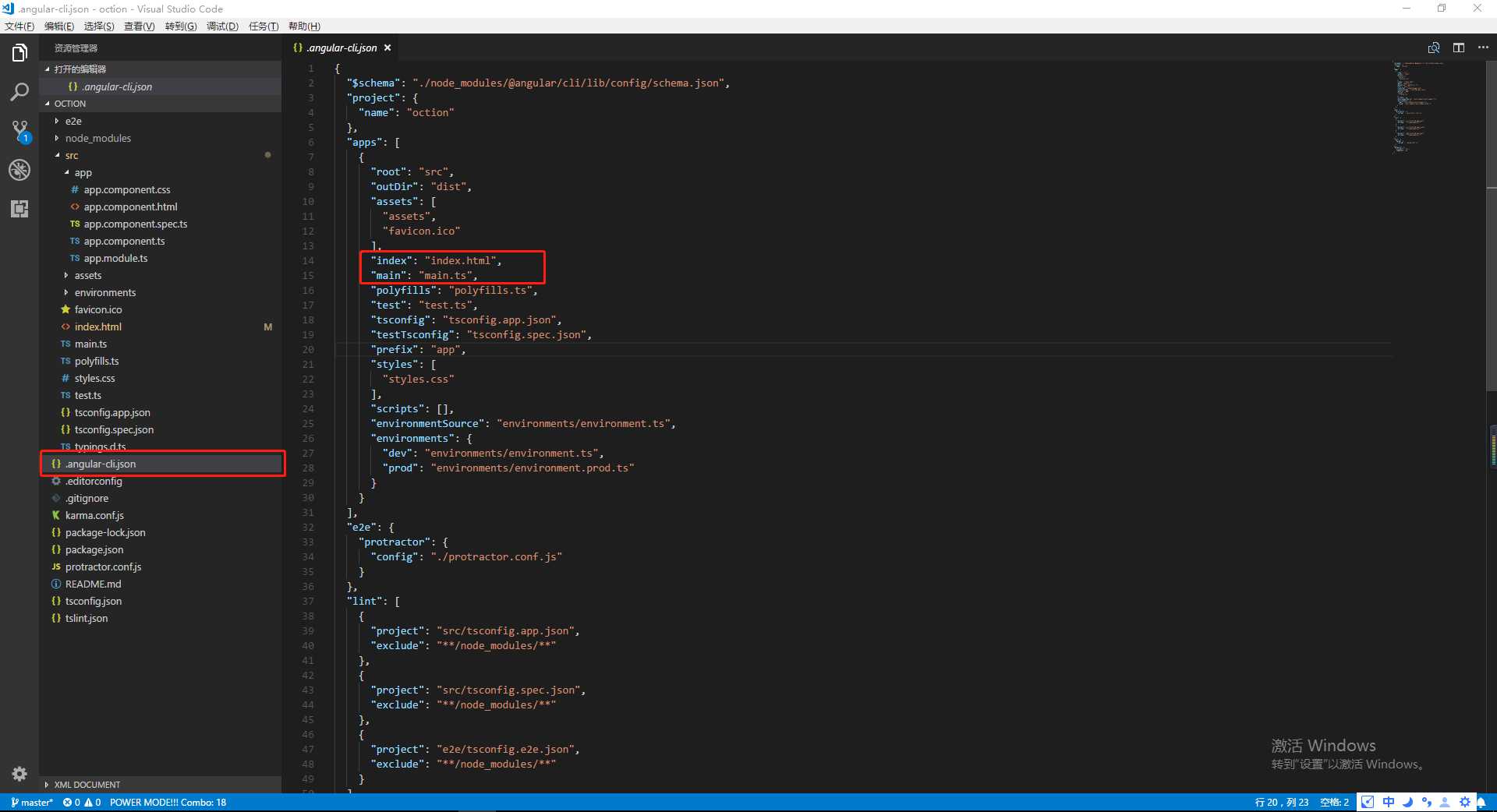Open 文件(F) menu
1497x812 pixels.
(x=19, y=26)
